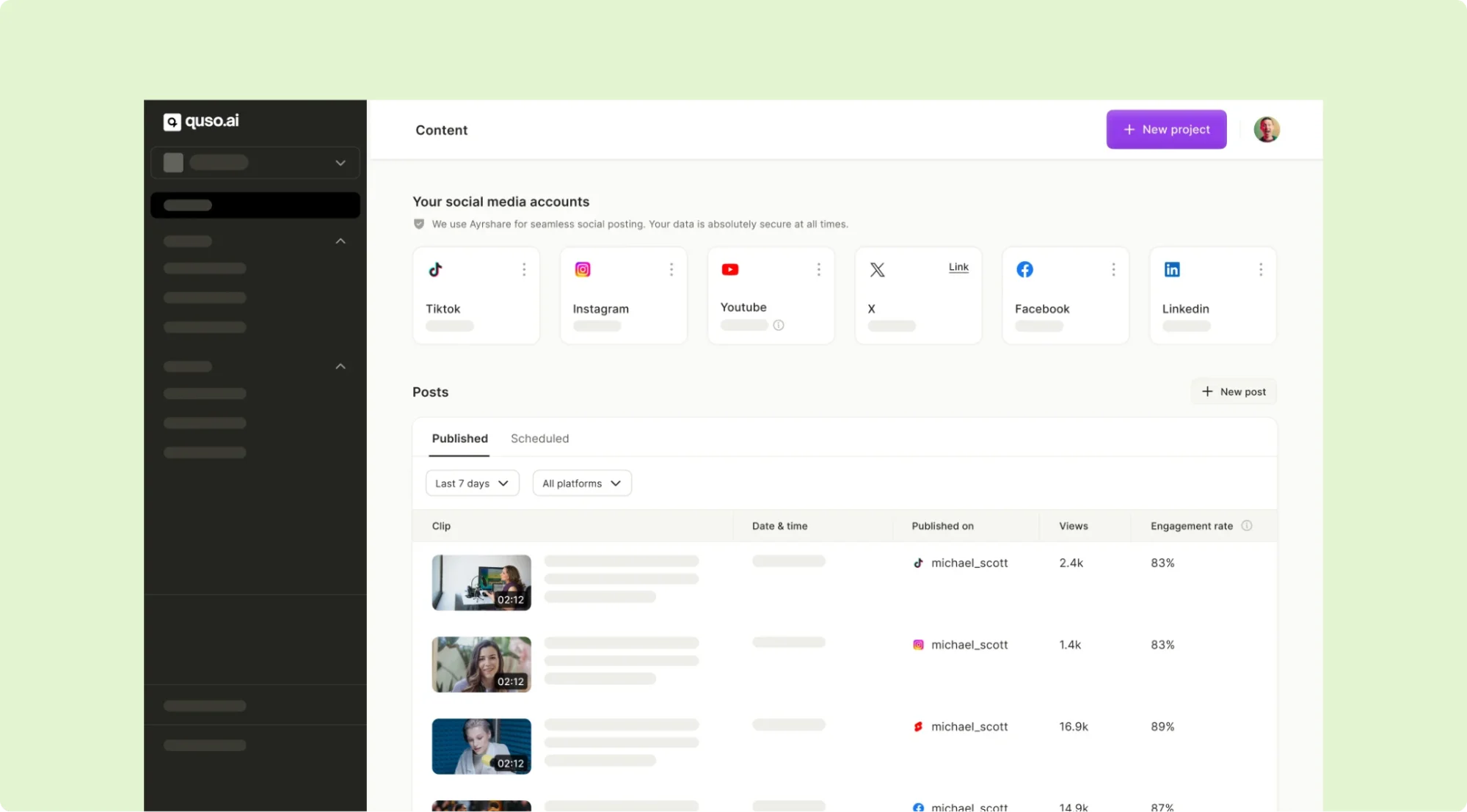This screenshot has width=1467, height=812.
Task: Collapse the sidebar second section chevron
Action: (340, 366)
